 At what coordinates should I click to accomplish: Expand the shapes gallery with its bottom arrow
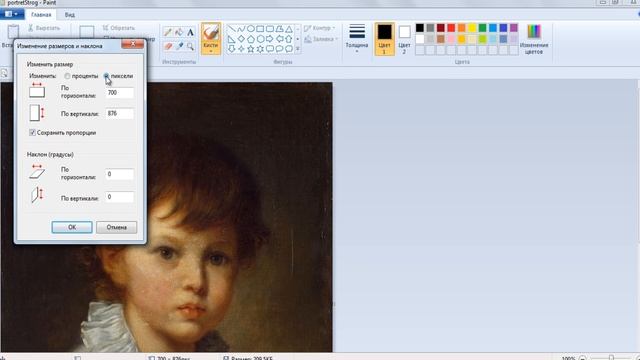point(298,49)
